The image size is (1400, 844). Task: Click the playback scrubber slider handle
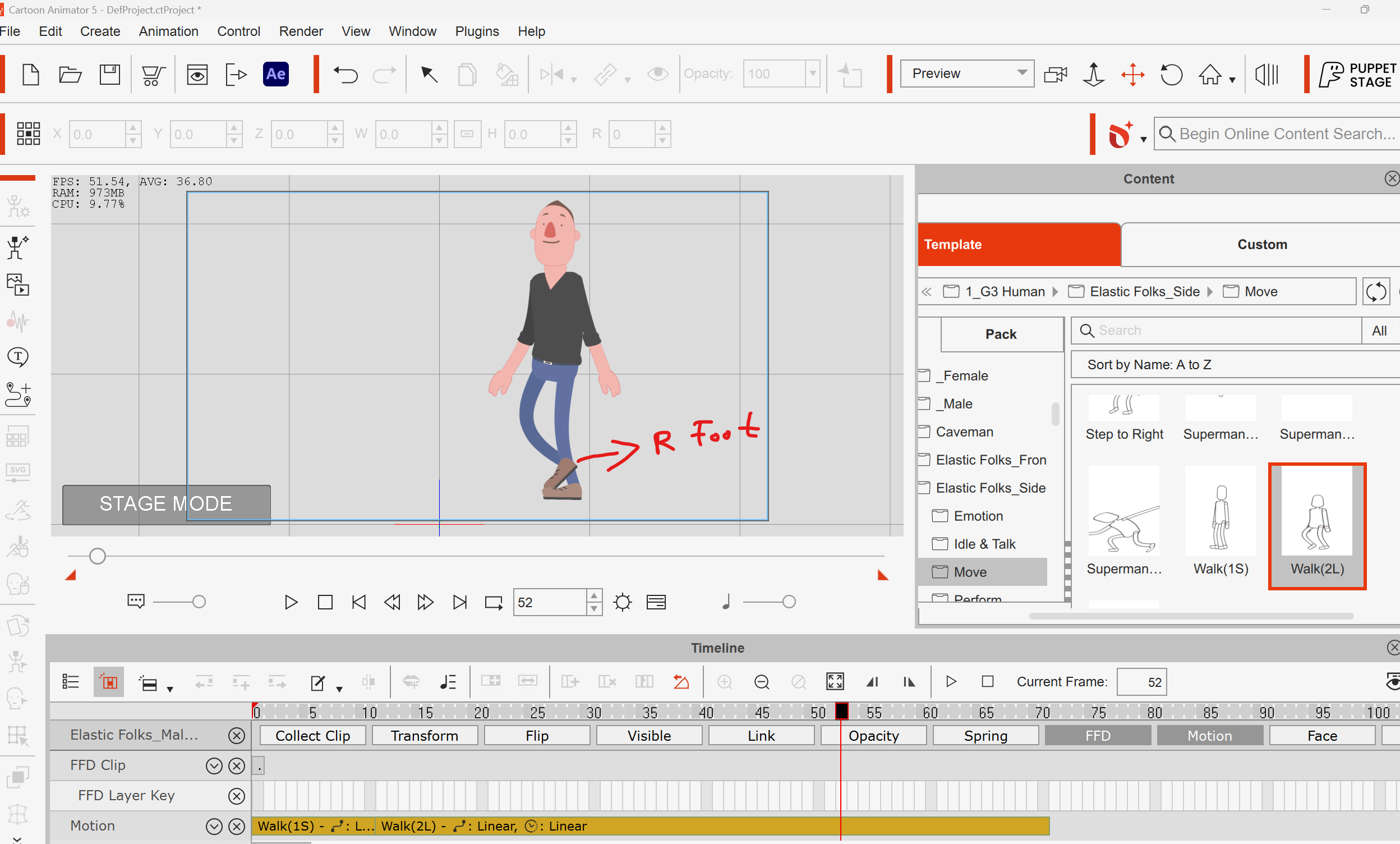click(97, 556)
